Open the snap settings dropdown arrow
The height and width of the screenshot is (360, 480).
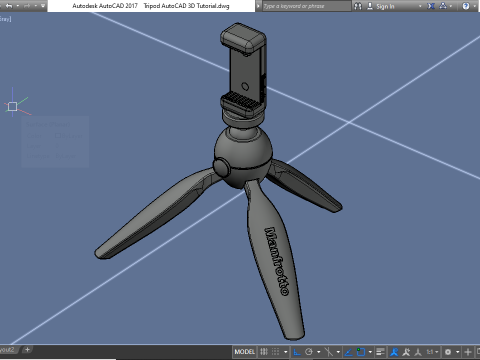[x=286, y=352]
